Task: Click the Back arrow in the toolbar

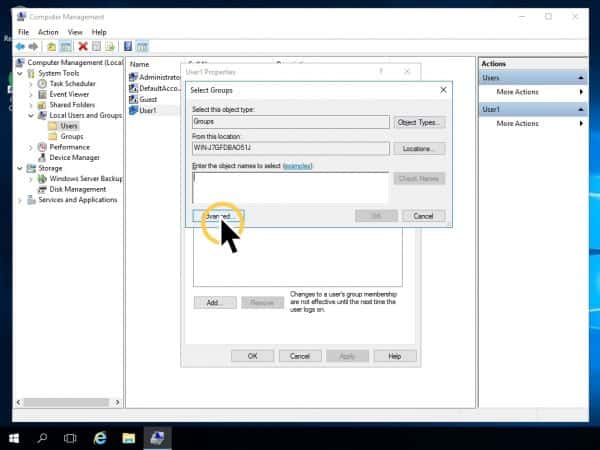Action: [x=20, y=46]
